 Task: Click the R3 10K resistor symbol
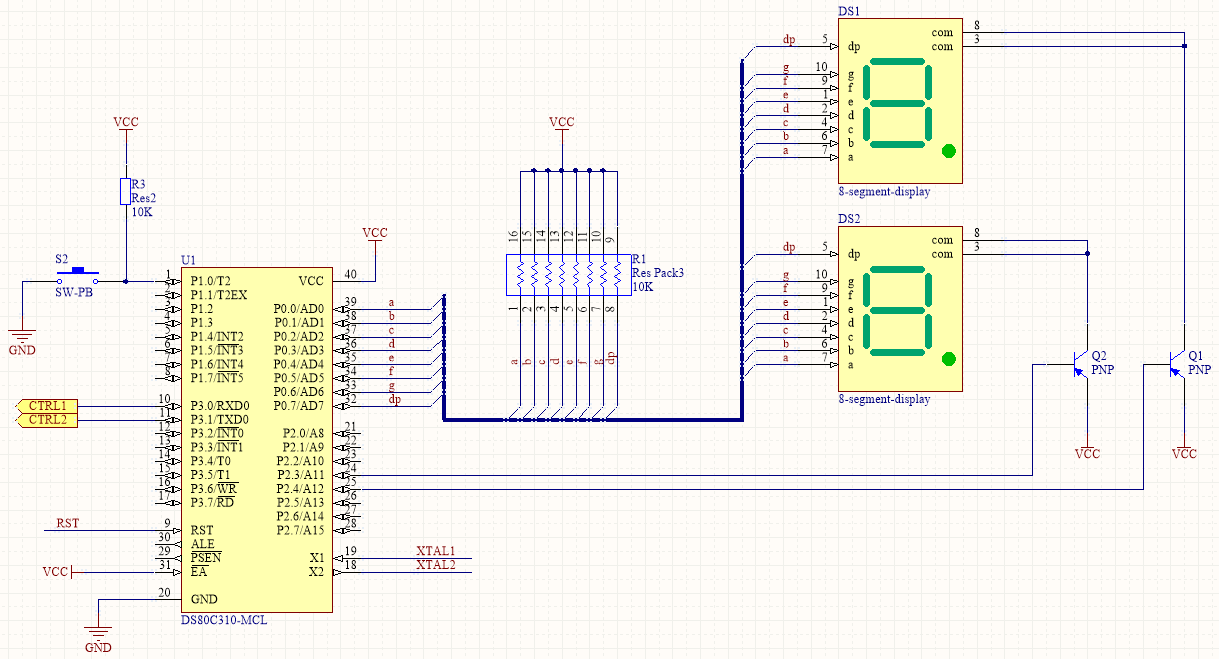[126, 191]
